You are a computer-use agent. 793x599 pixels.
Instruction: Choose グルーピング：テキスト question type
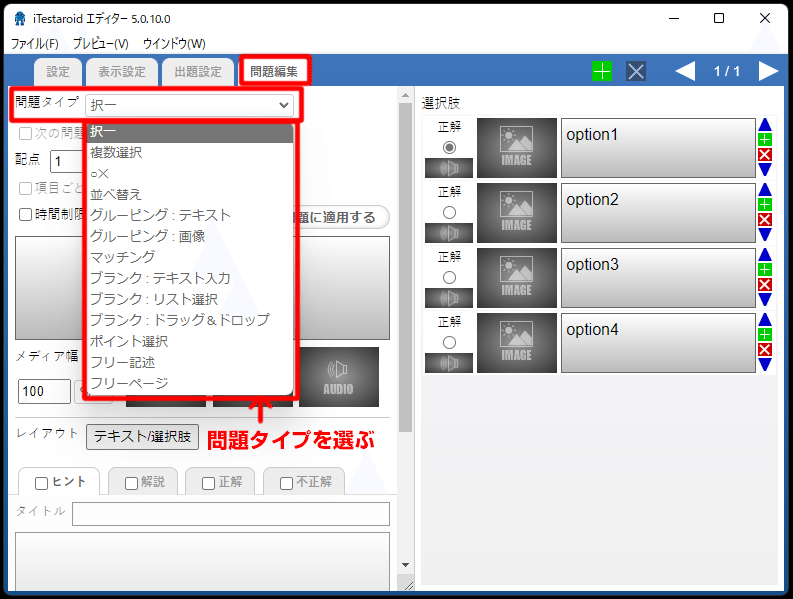pos(190,215)
